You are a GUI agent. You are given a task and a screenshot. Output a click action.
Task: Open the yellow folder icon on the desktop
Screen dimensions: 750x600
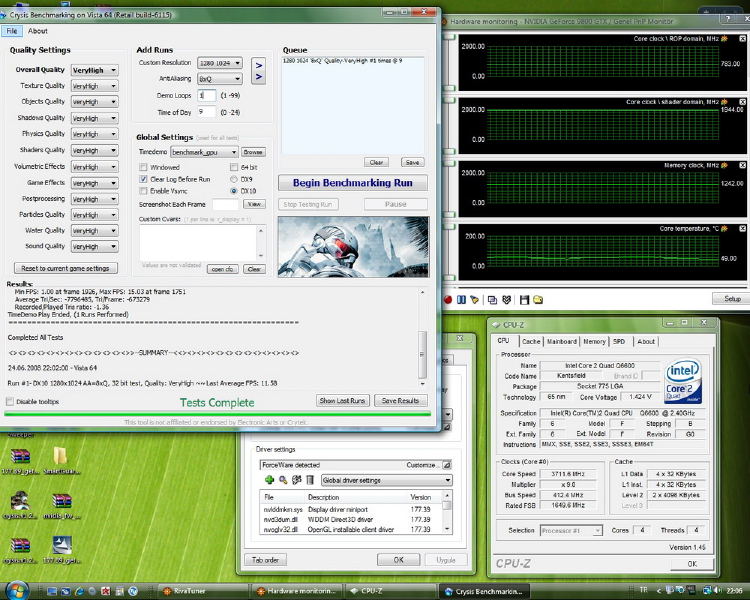[60, 456]
